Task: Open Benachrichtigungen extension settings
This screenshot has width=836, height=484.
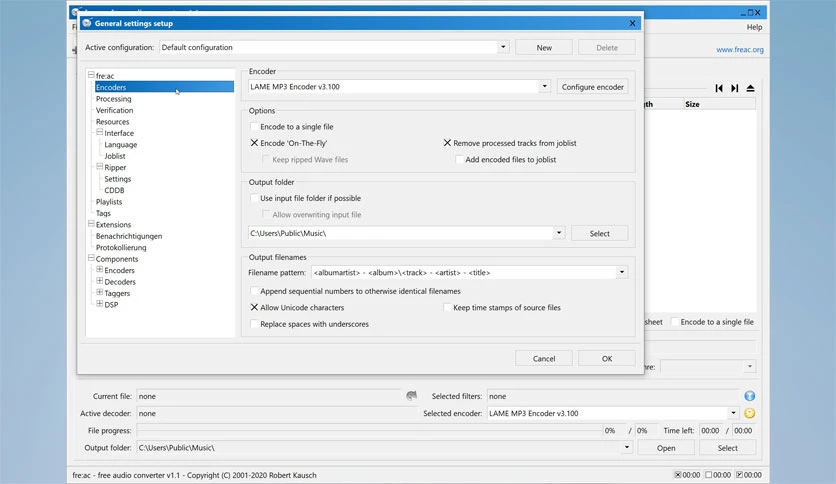Action: 129,236
